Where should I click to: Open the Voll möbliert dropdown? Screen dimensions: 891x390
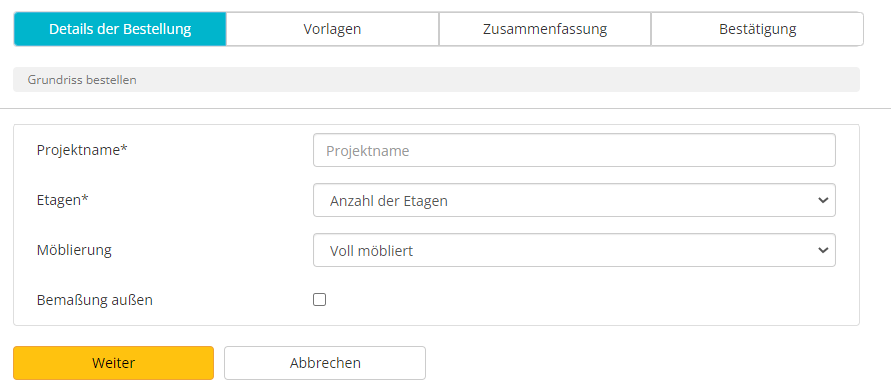coord(574,250)
